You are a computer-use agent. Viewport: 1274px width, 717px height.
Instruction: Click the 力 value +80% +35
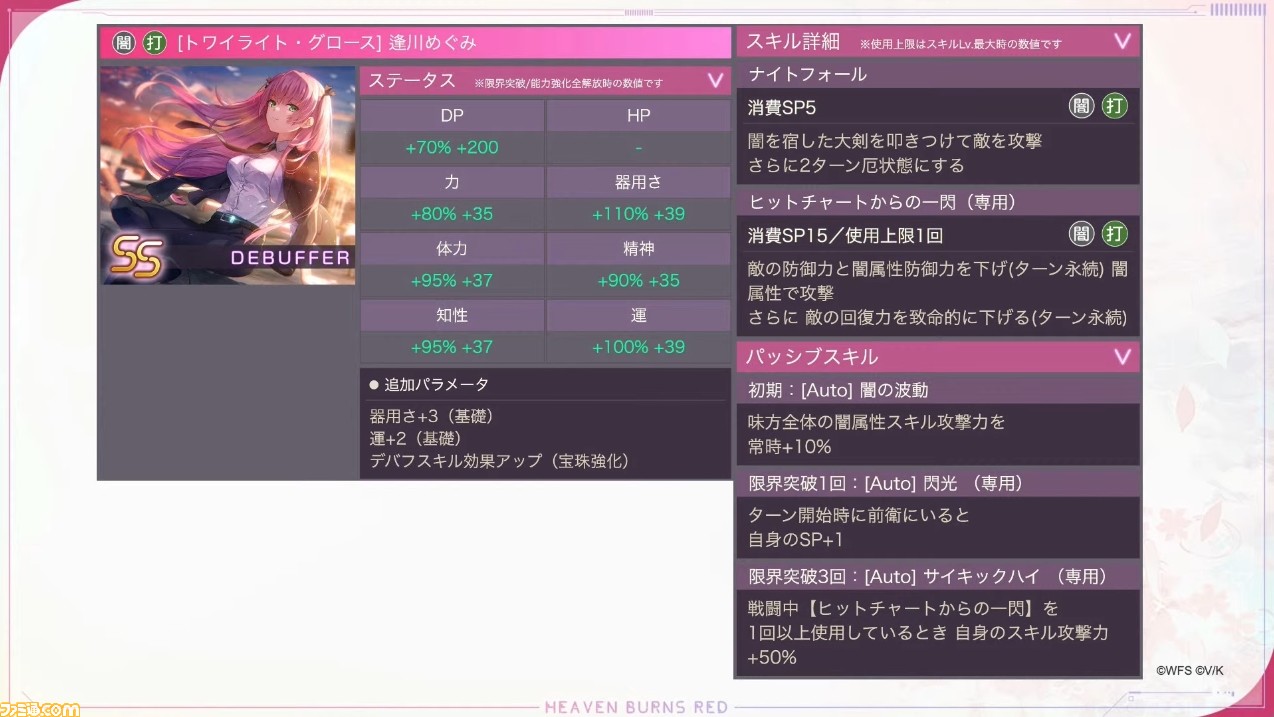[x=452, y=214]
